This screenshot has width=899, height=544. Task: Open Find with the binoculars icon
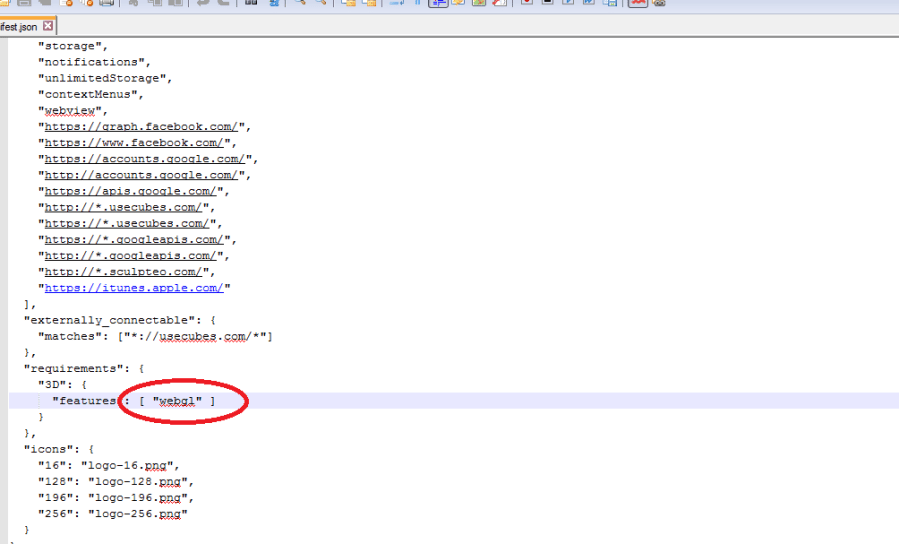(x=251, y=4)
